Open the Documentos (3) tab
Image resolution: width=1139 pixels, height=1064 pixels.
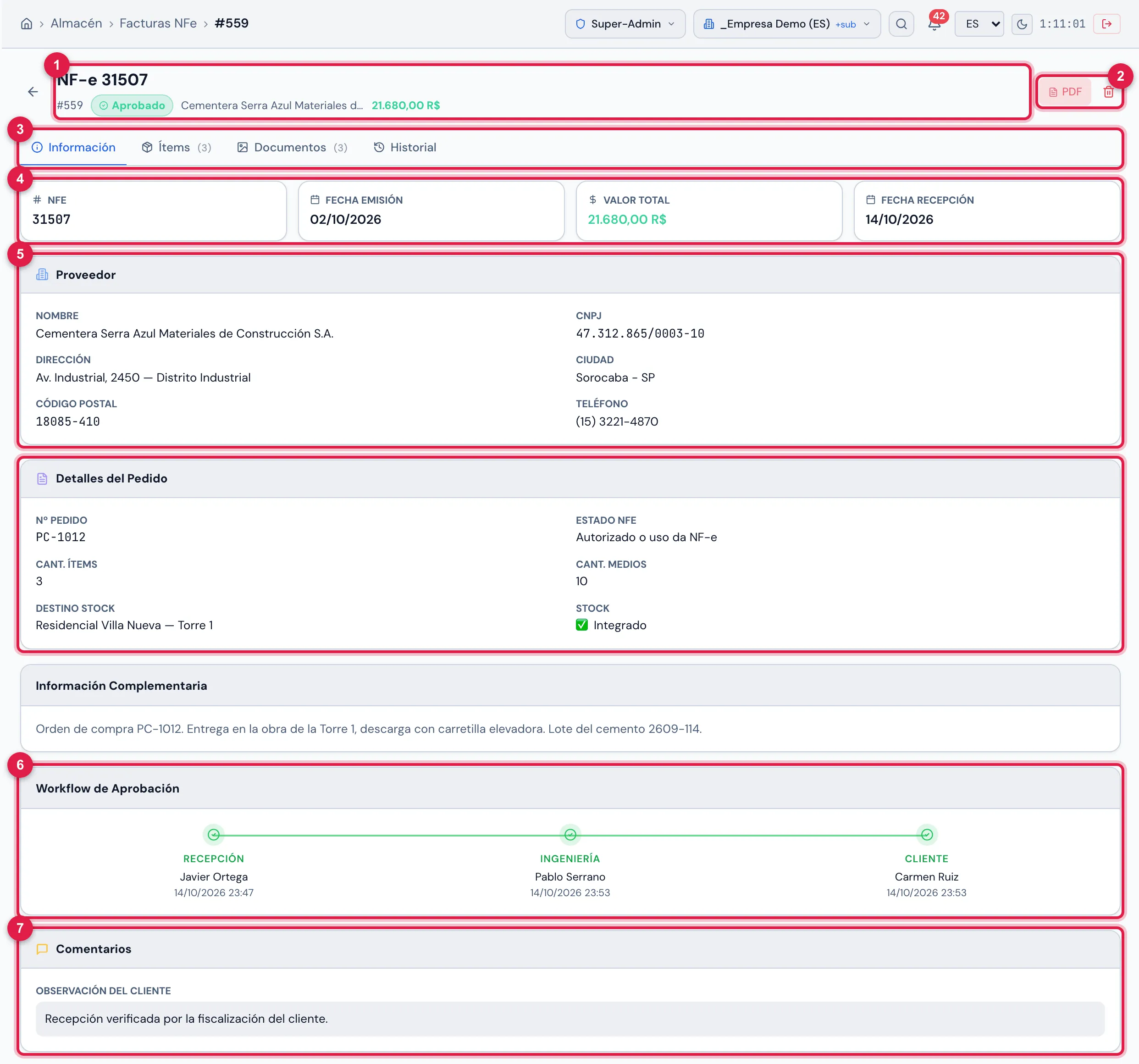point(292,147)
